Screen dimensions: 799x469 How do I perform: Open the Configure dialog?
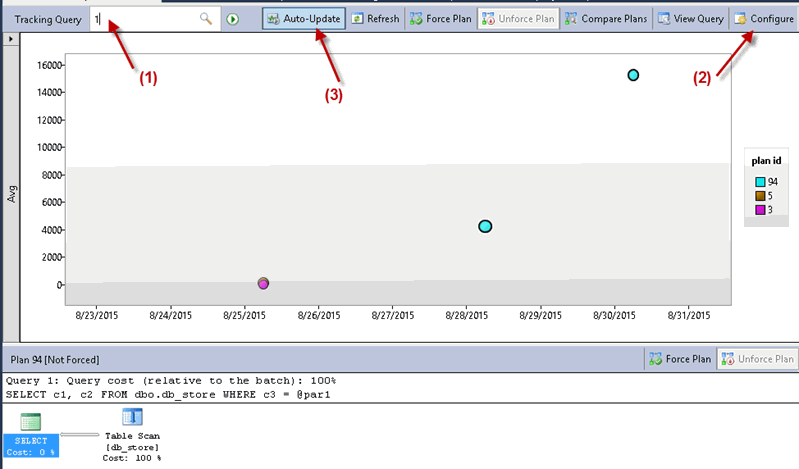764,19
